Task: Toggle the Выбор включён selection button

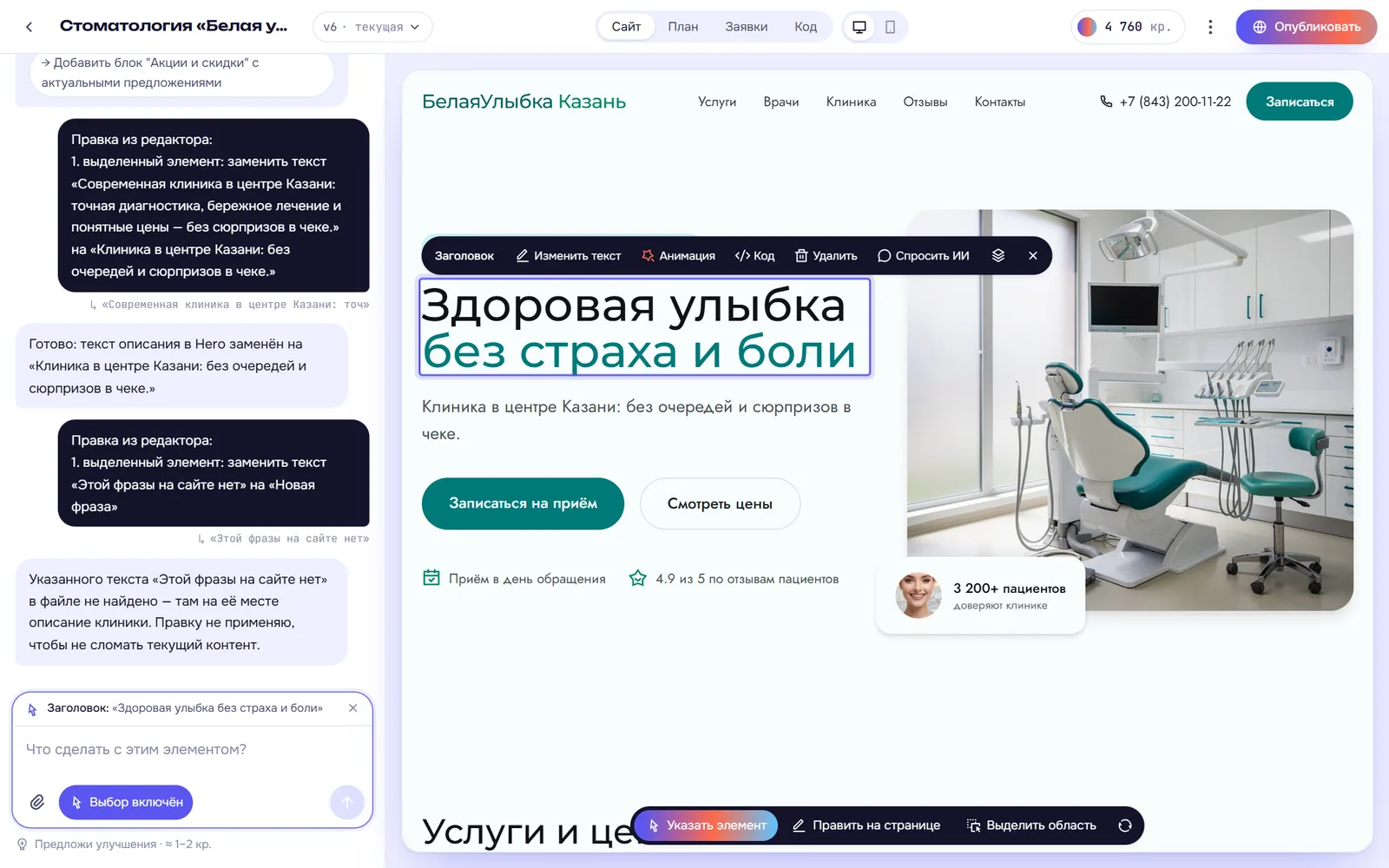Action: coord(126,802)
